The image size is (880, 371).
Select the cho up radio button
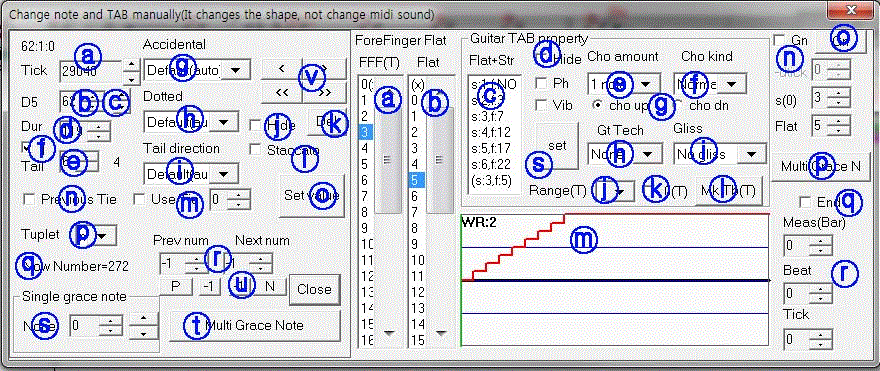click(x=598, y=104)
